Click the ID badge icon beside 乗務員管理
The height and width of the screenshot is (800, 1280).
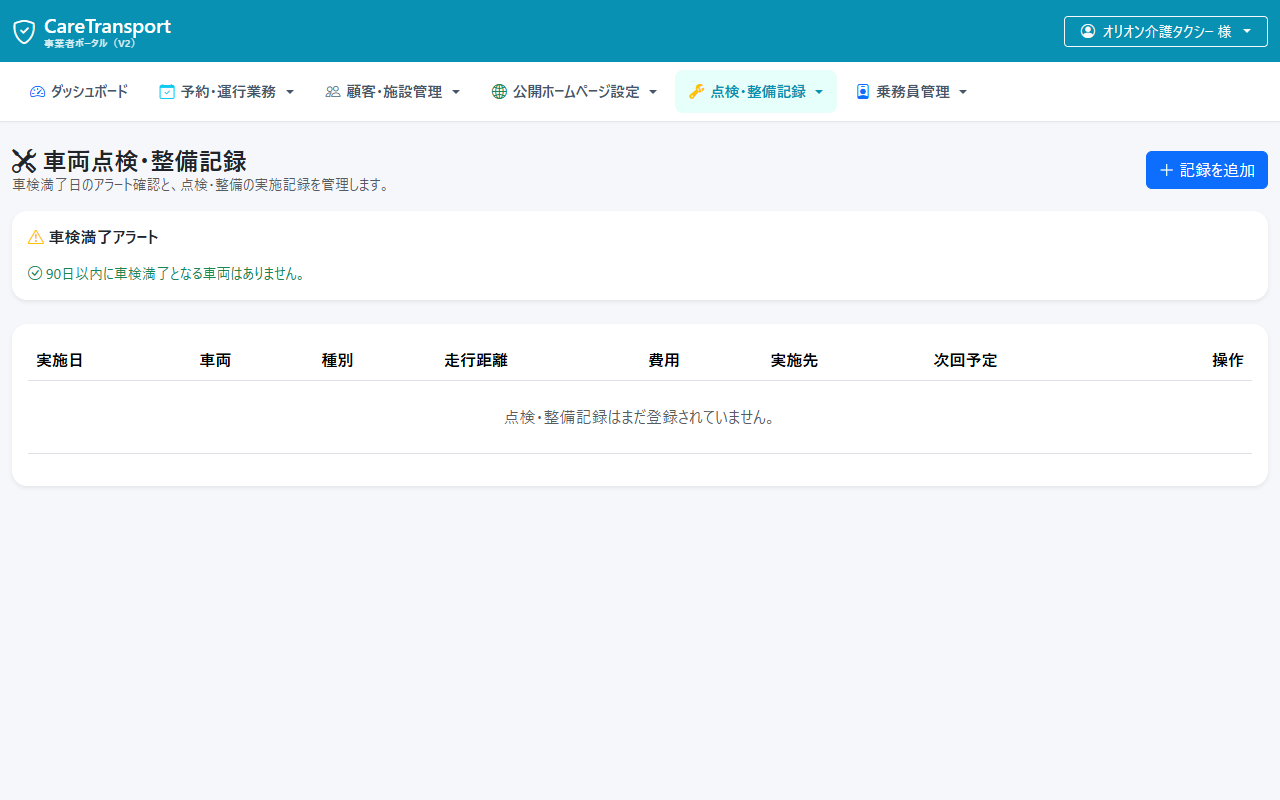pos(863,92)
